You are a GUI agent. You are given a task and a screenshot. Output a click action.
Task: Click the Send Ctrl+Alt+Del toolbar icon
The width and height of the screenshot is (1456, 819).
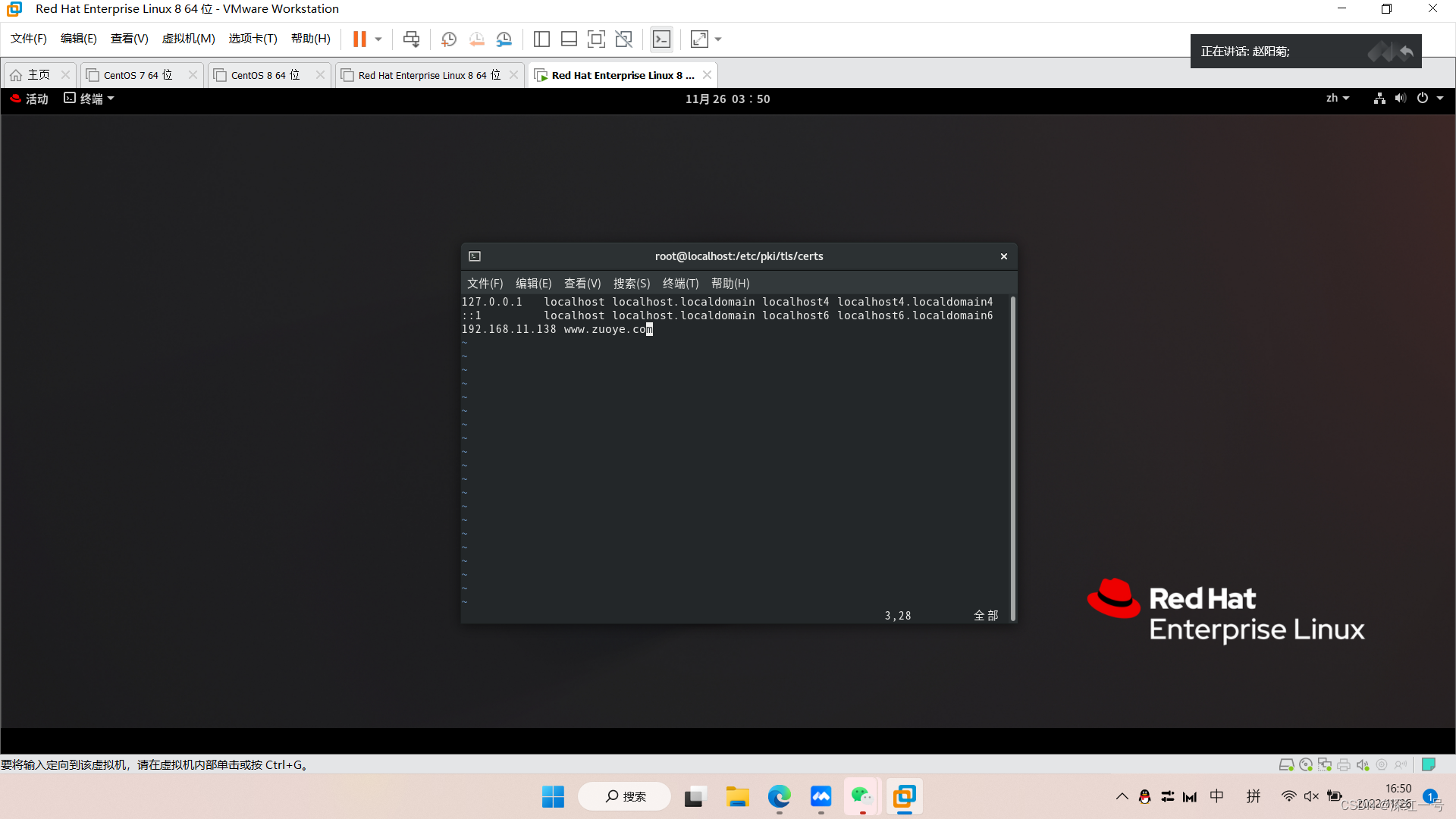click(x=411, y=39)
